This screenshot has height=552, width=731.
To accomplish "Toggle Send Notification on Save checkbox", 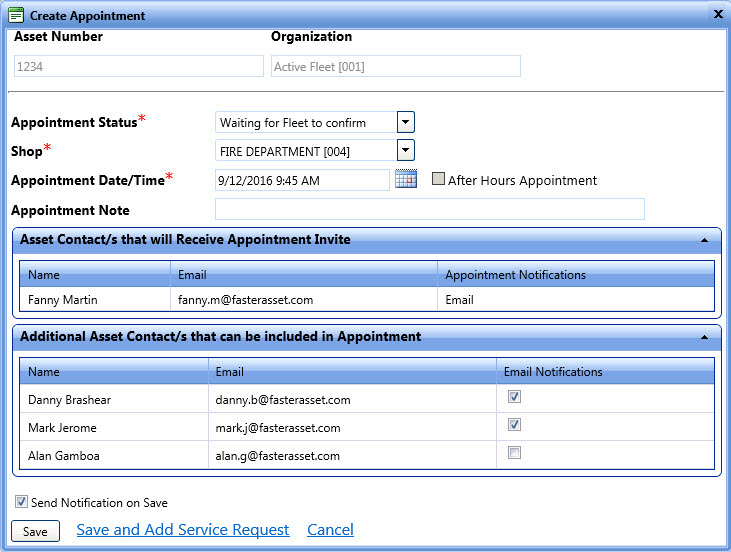I will pos(21,502).
